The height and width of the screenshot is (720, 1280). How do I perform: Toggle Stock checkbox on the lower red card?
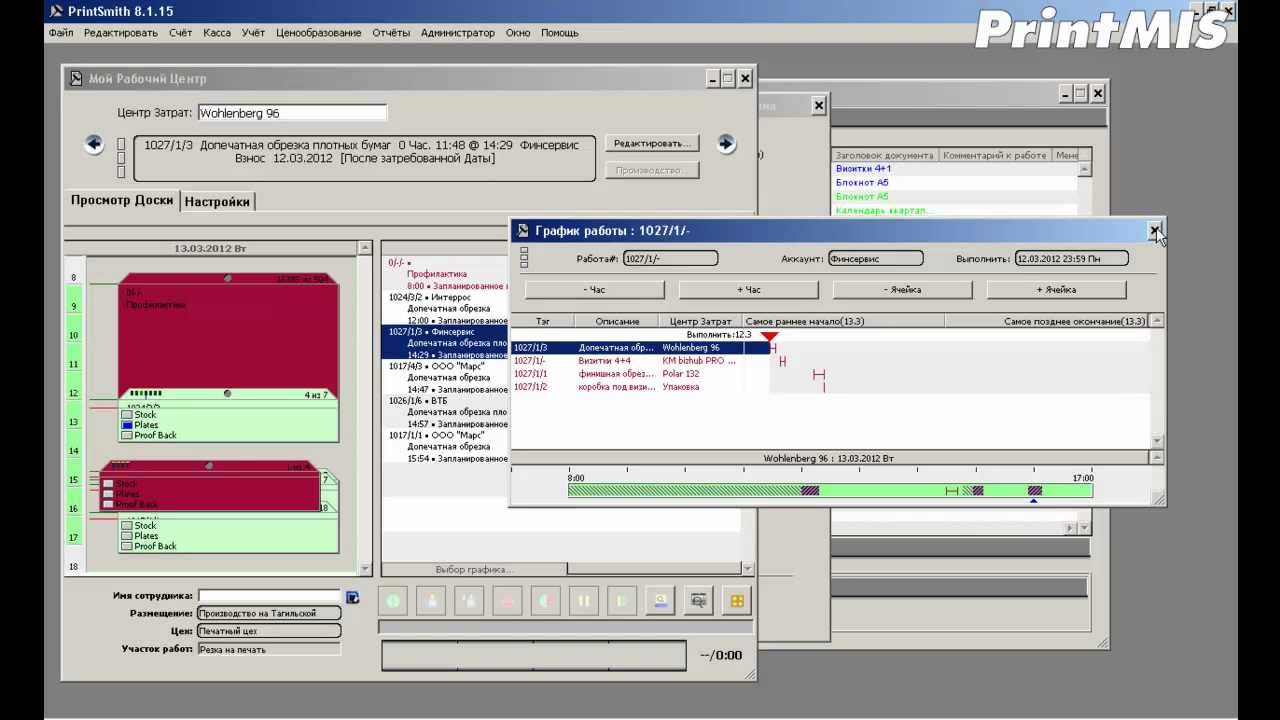pyautogui.click(x=108, y=484)
